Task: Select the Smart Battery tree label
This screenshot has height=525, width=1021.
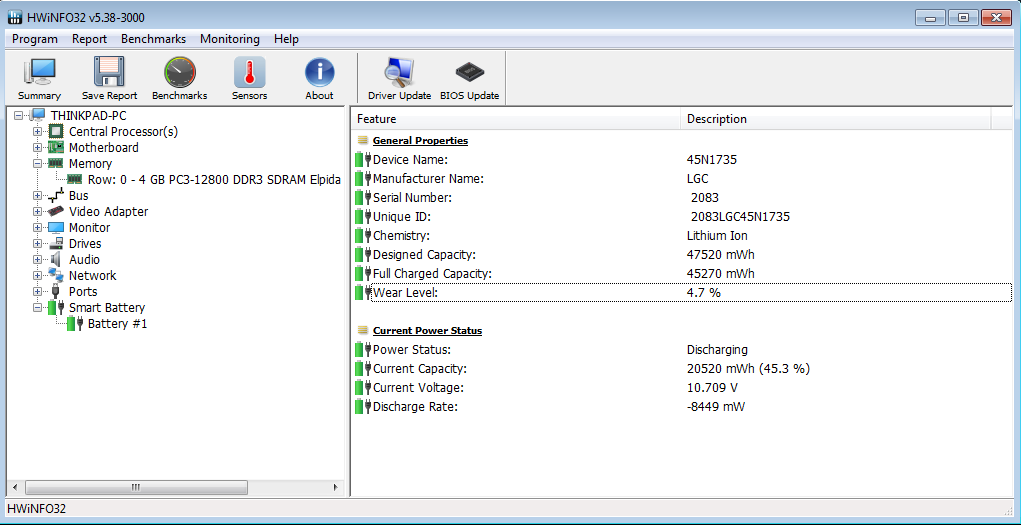Action: pyautogui.click(x=107, y=307)
